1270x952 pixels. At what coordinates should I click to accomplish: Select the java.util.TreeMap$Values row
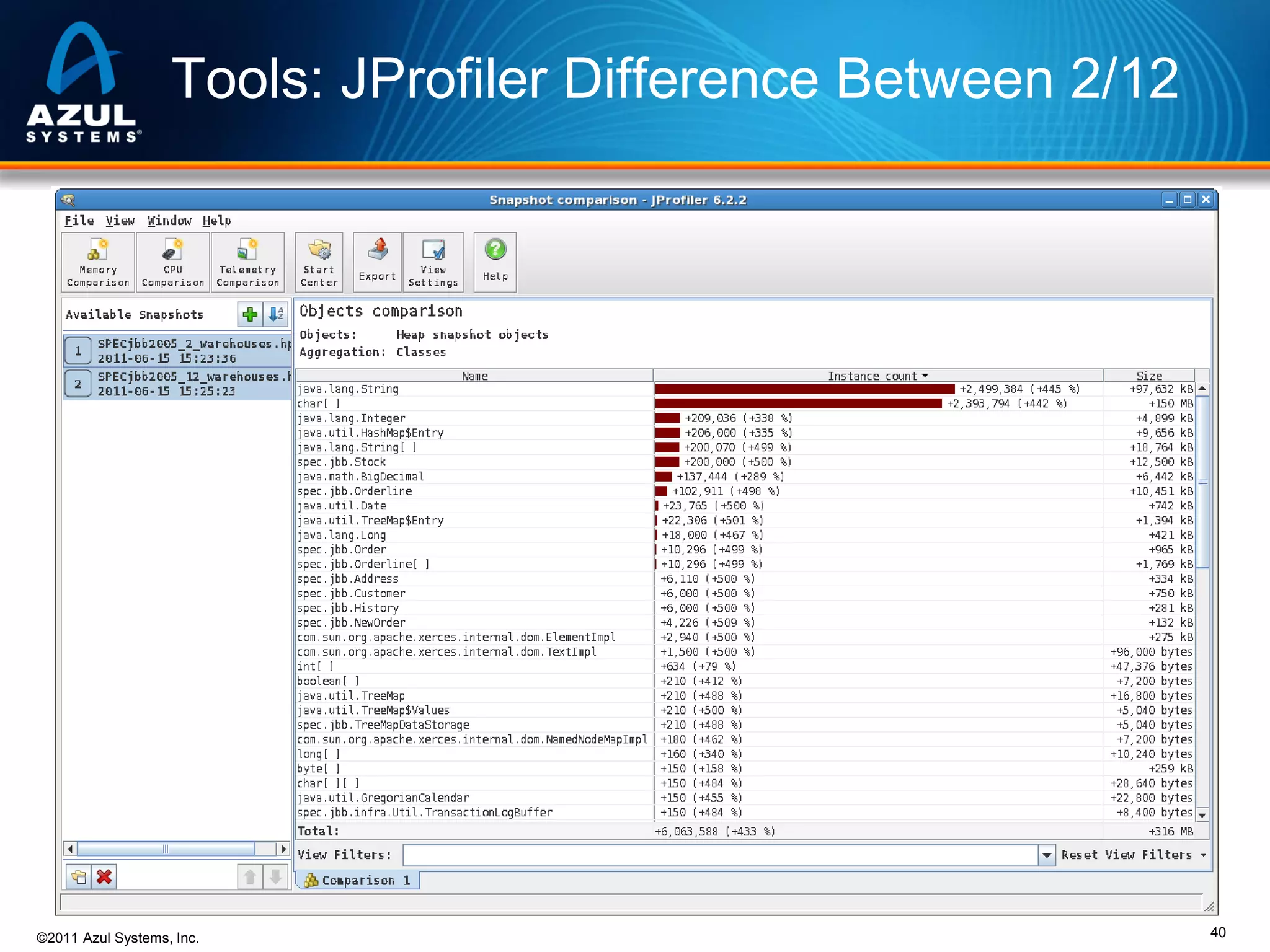tap(745, 710)
